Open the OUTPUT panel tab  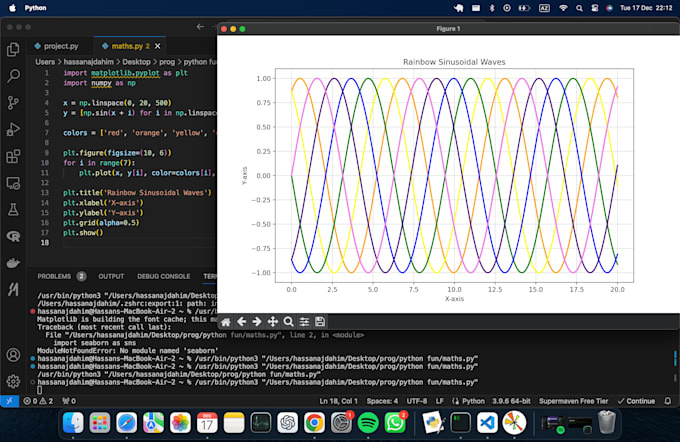111,276
